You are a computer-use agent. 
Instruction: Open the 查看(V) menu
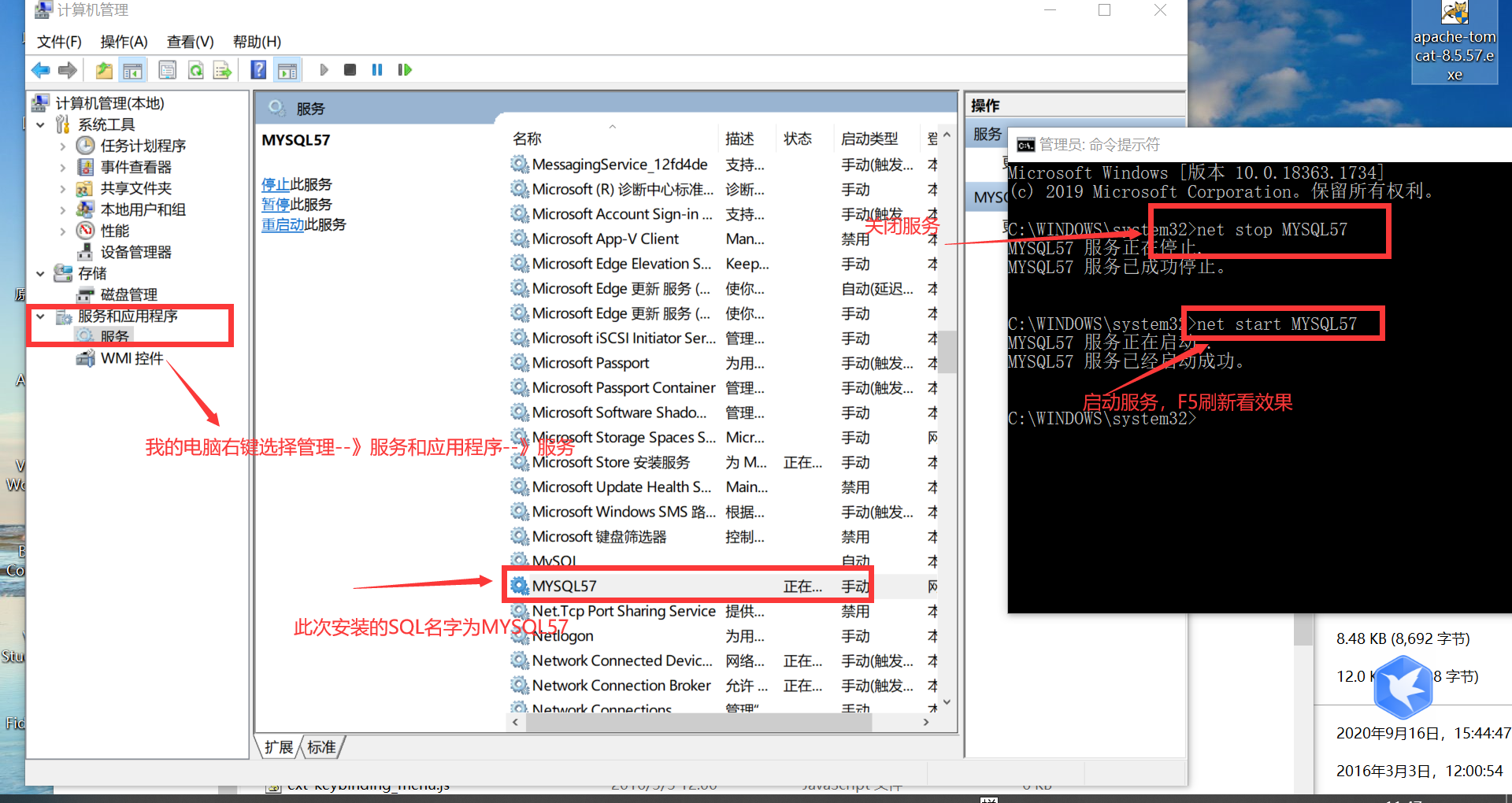[x=190, y=42]
